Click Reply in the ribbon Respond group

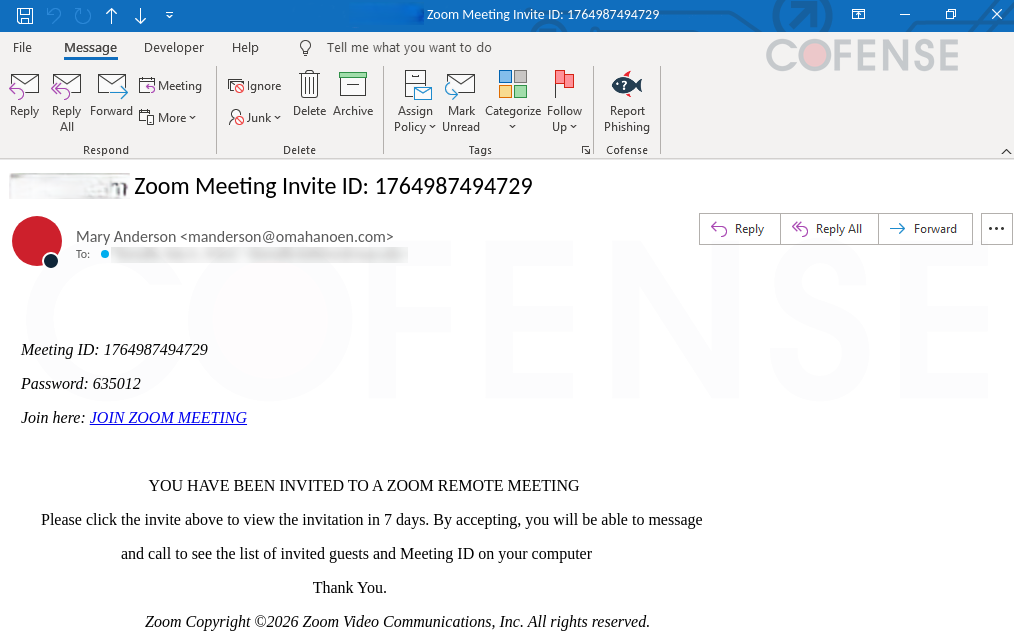pos(25,95)
